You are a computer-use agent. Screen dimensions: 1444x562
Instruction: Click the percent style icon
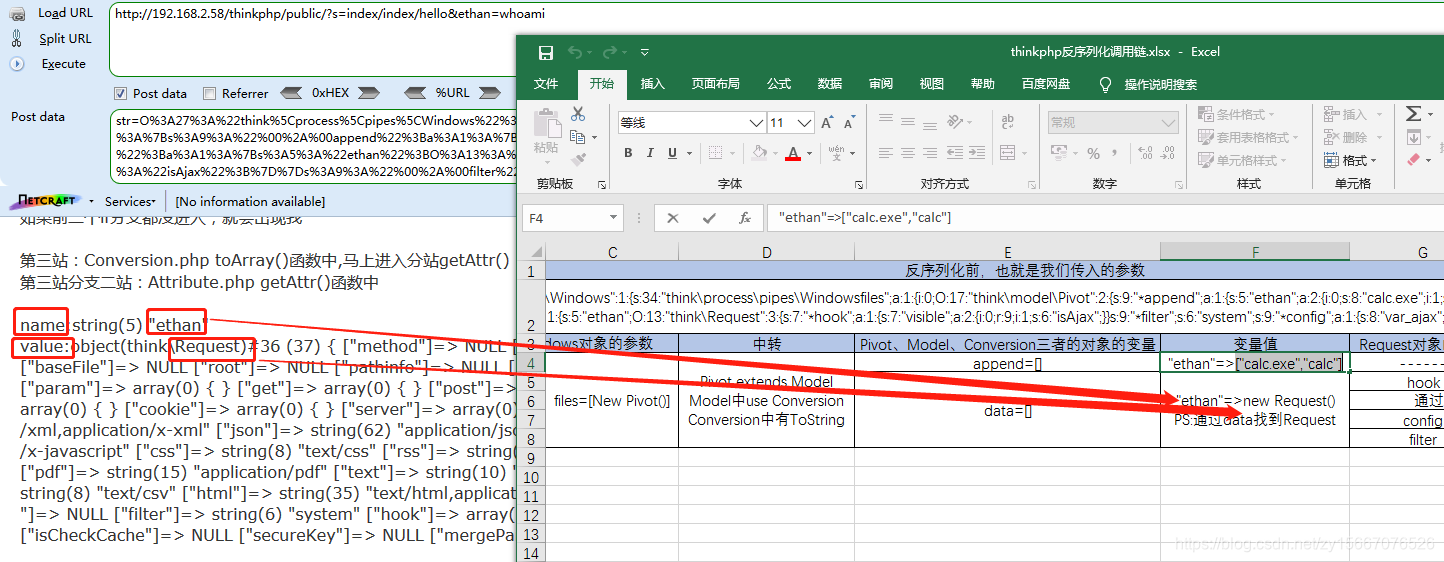pos(1093,153)
